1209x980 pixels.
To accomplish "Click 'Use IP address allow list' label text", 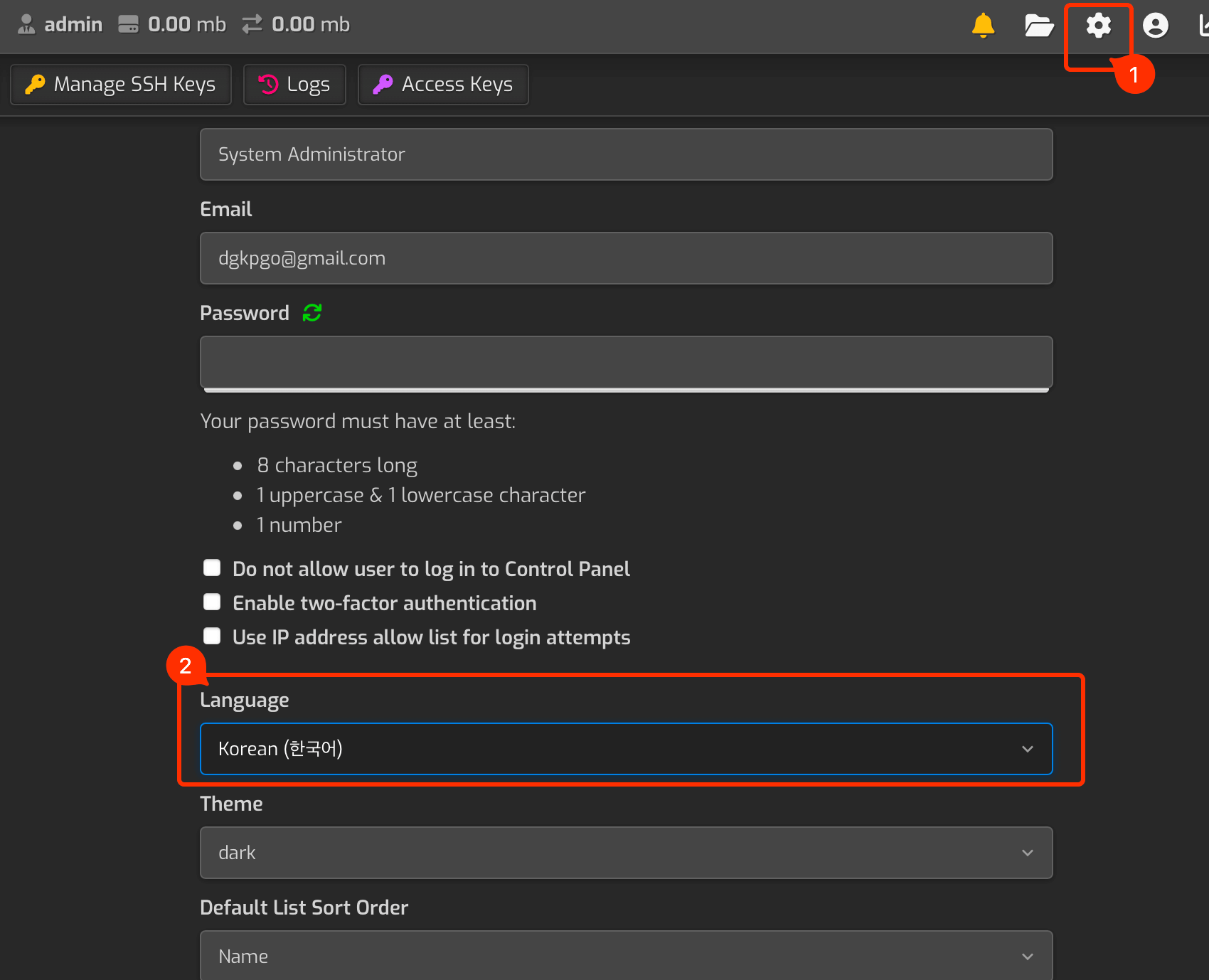I will pyautogui.click(x=432, y=637).
